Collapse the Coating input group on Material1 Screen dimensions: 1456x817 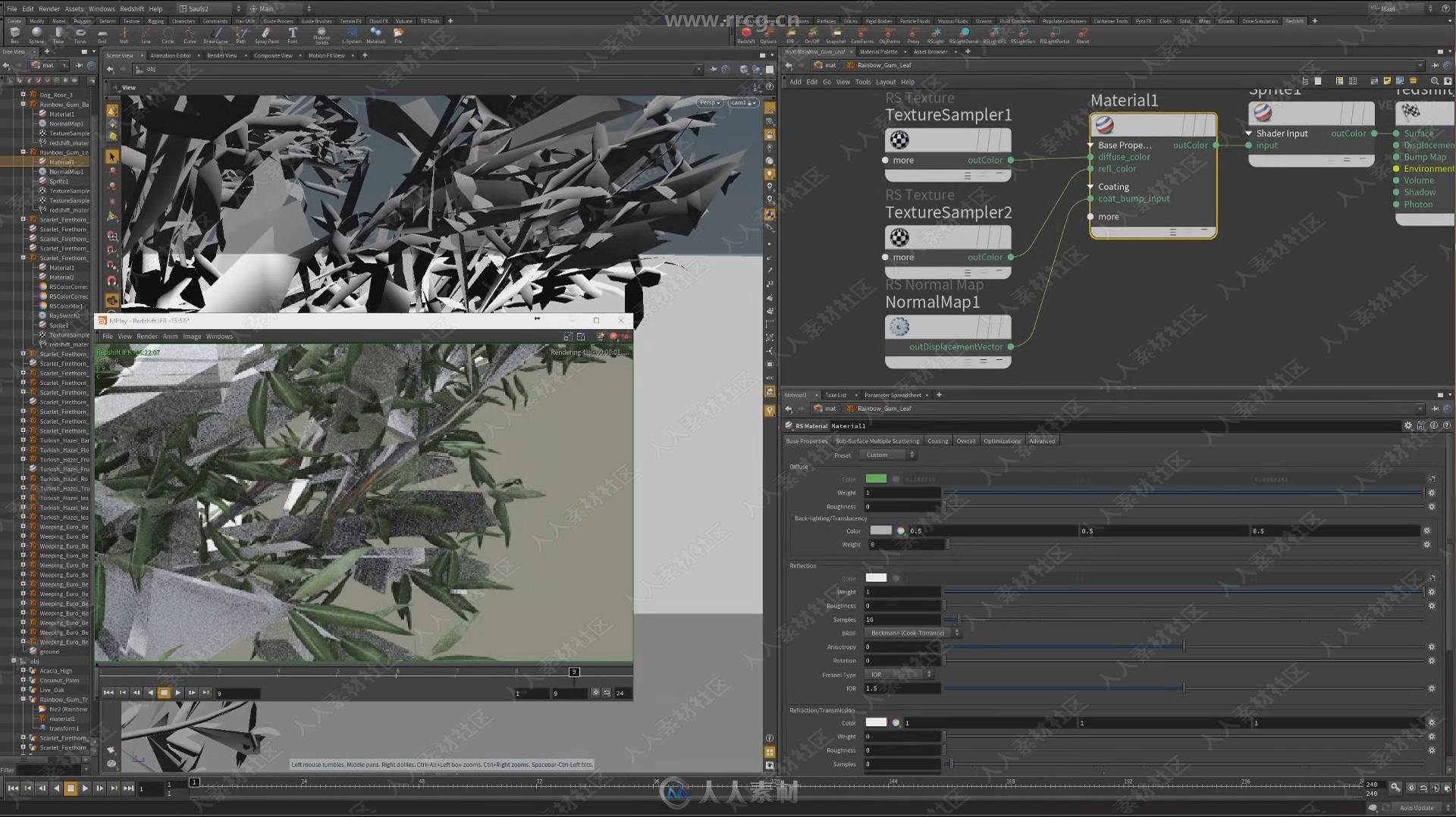coord(1090,186)
